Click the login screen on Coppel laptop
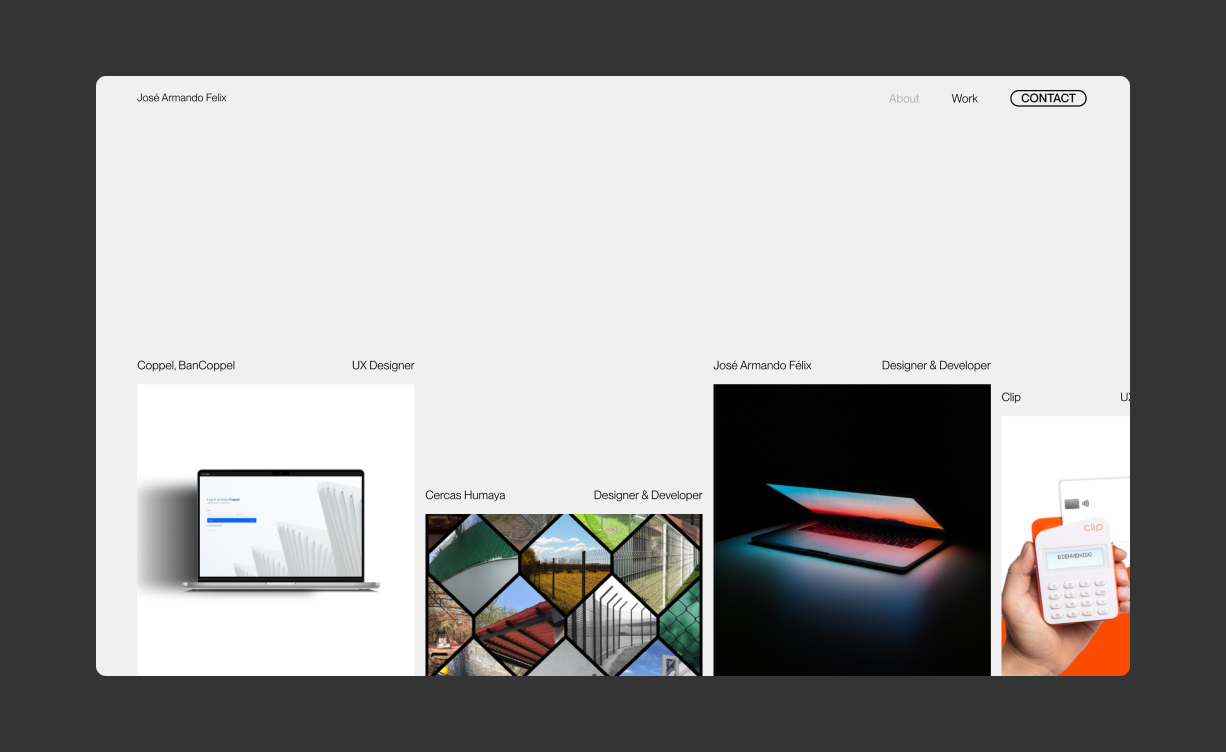This screenshot has width=1226, height=752. point(280,525)
